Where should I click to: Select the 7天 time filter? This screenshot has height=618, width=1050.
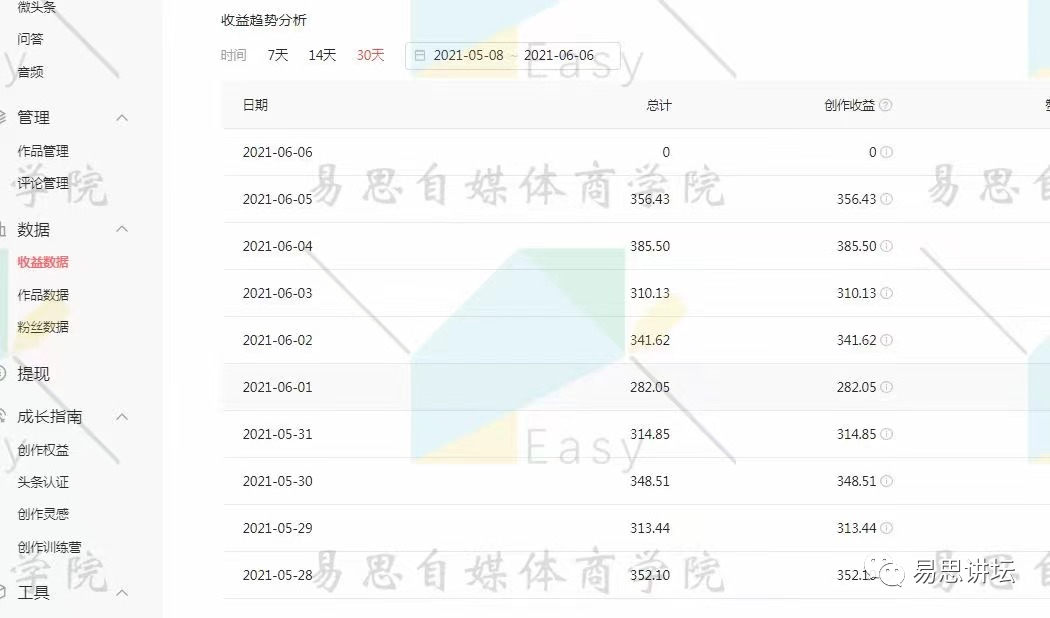[x=277, y=55]
